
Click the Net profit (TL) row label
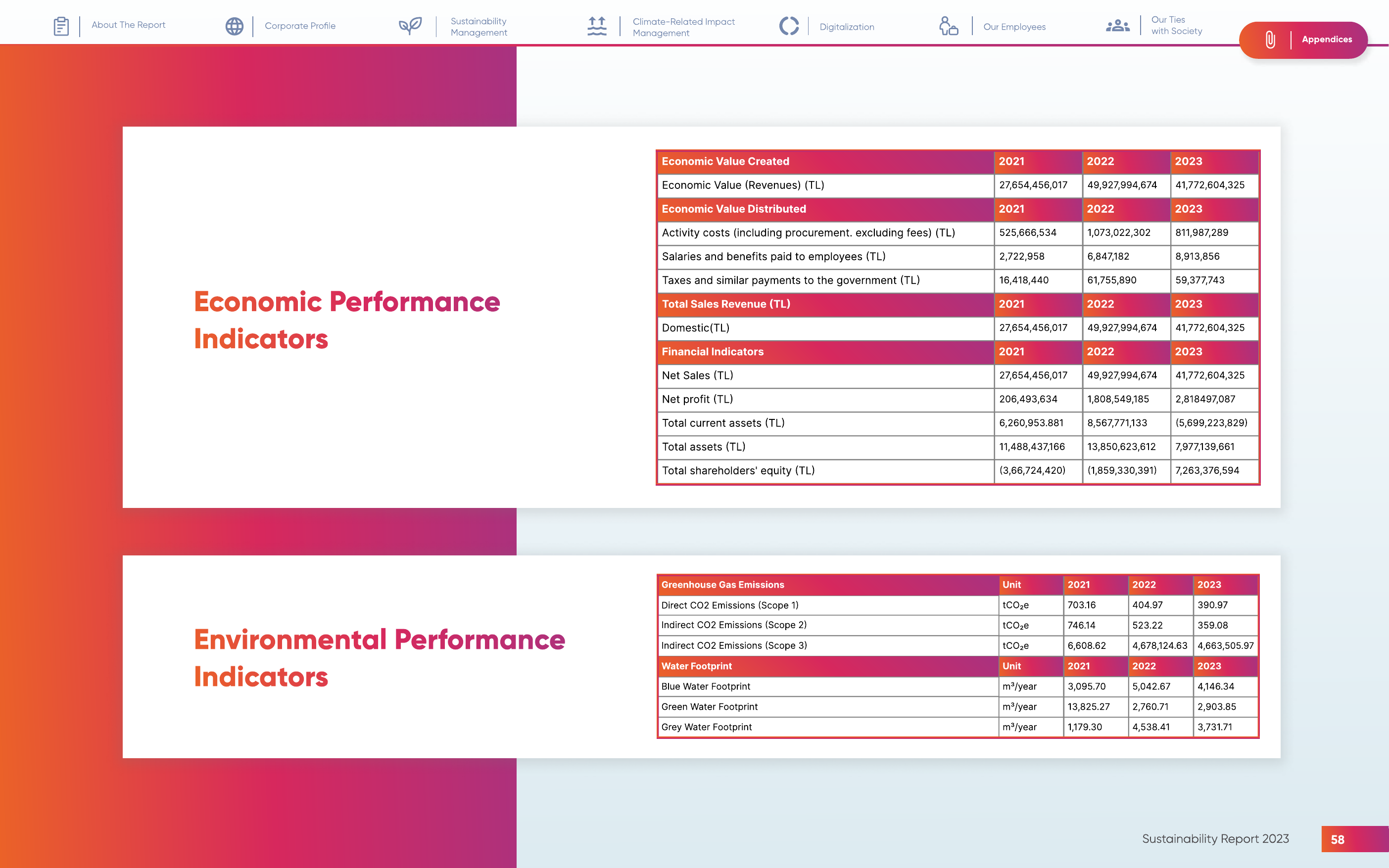[697, 399]
